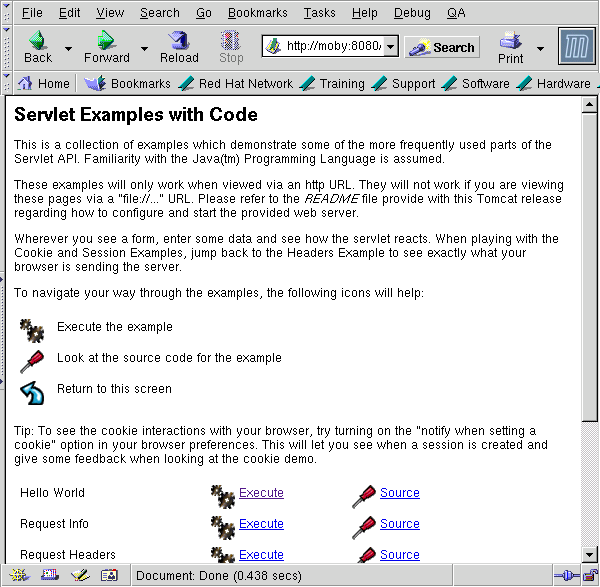
Task: Open Address Book from the status bar
Action: click(109, 575)
